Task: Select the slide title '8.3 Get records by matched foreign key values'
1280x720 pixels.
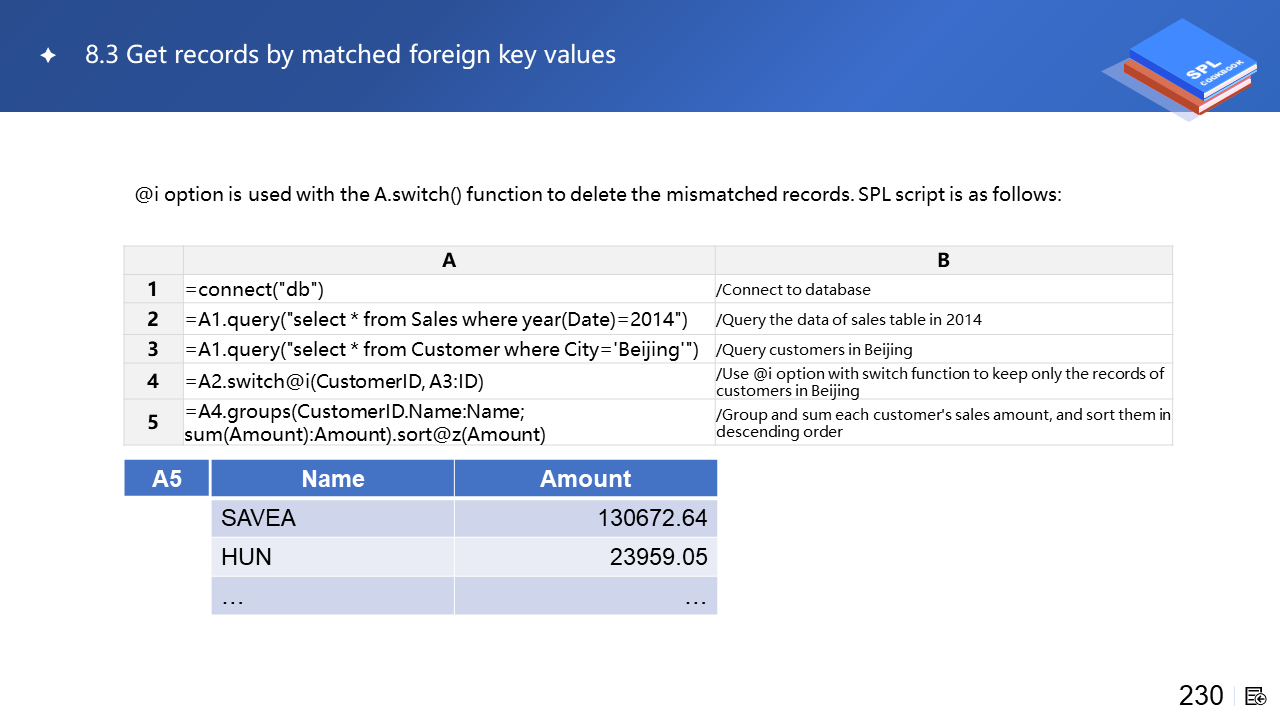Action: pyautogui.click(x=350, y=55)
